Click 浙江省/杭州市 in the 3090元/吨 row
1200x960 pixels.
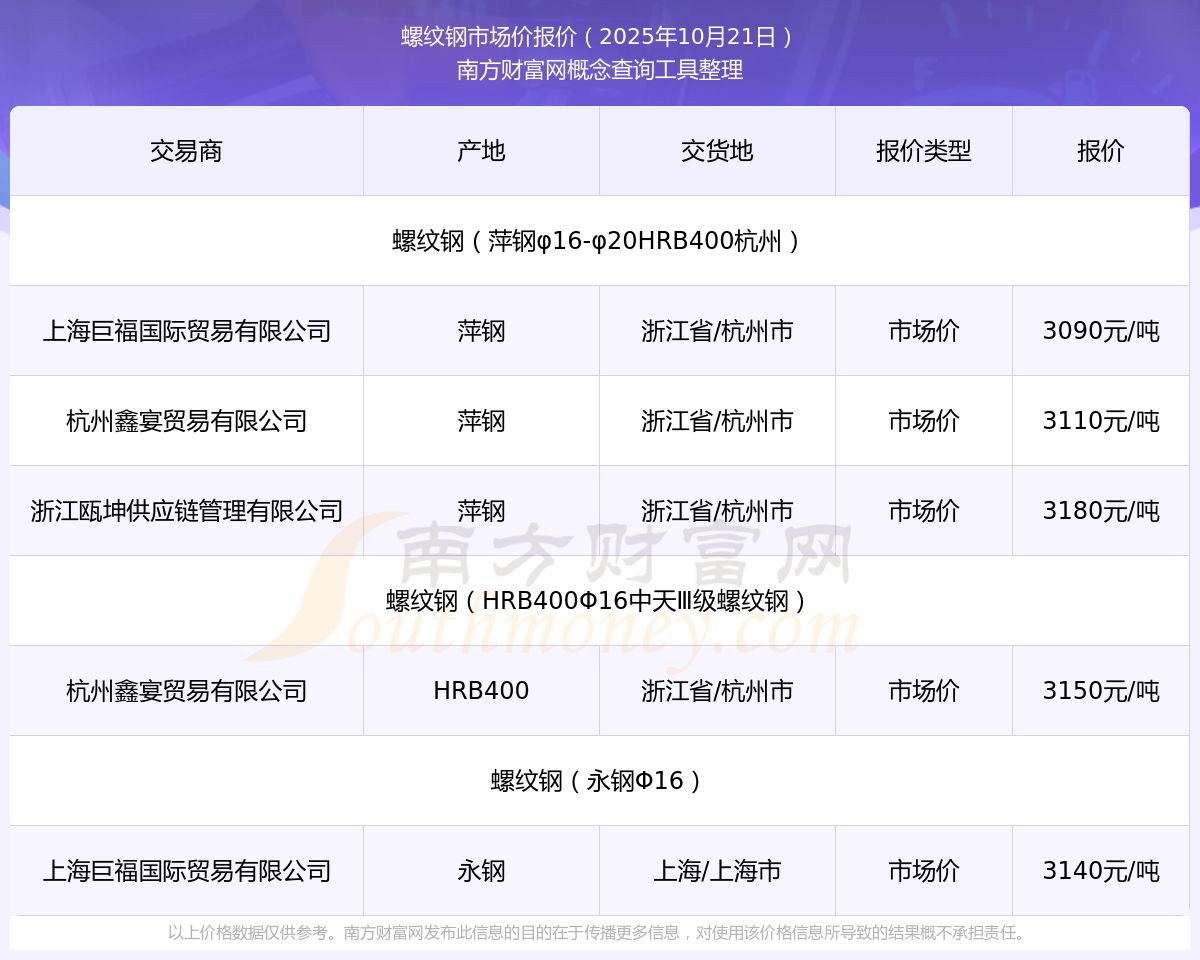[x=717, y=331]
